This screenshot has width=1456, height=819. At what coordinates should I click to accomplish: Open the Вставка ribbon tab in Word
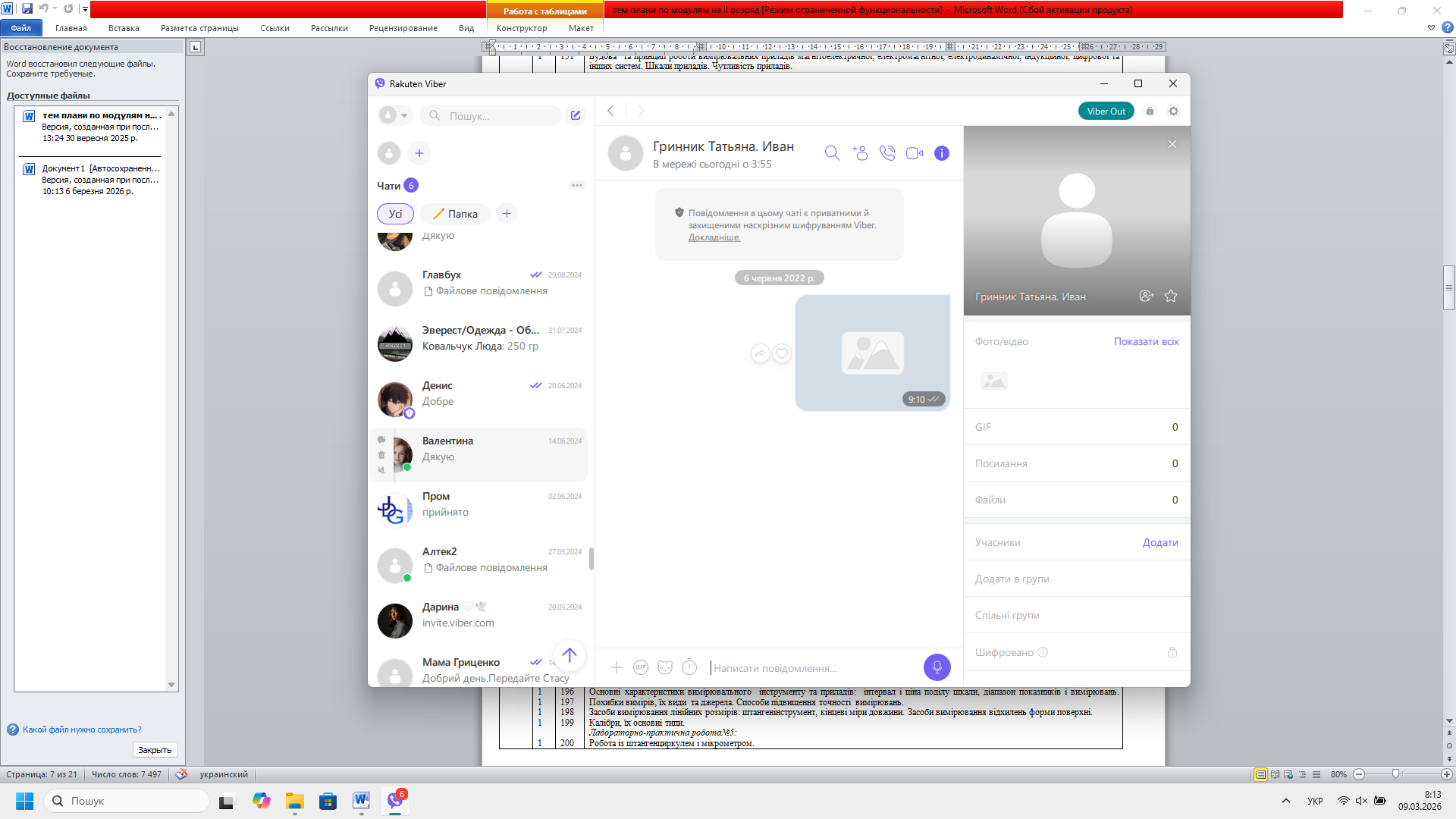pos(124,28)
